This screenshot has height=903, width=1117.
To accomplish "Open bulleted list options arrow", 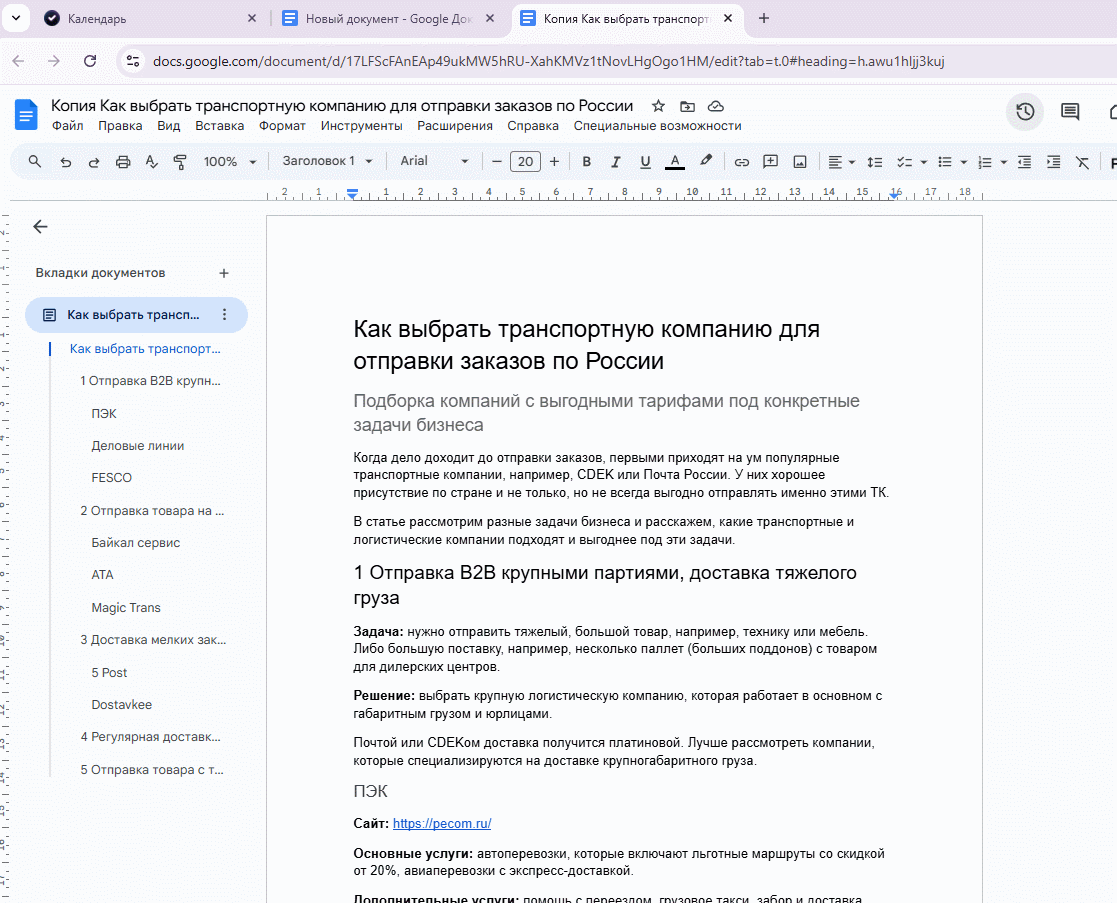I will (x=964, y=162).
